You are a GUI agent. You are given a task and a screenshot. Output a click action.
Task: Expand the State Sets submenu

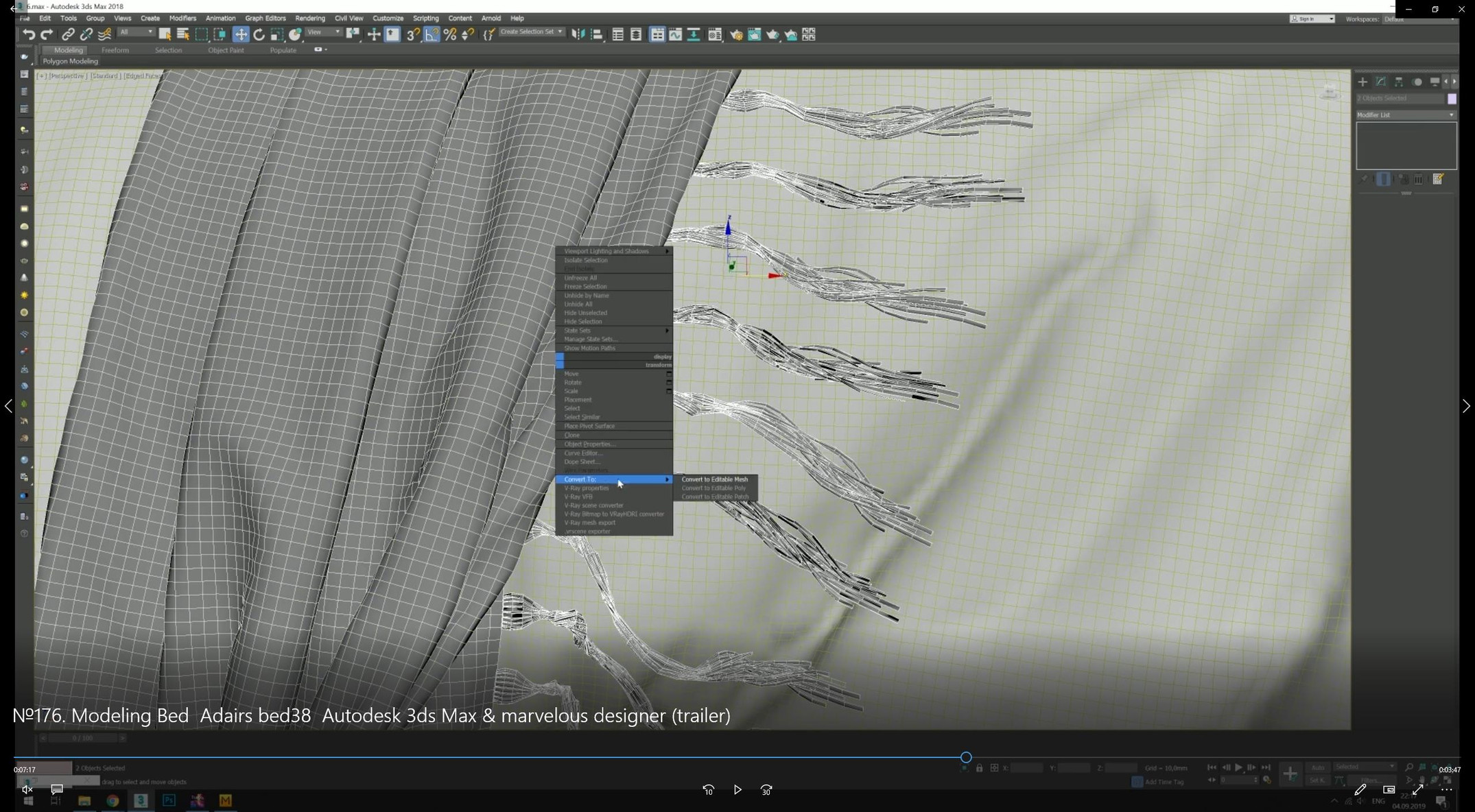(x=614, y=331)
